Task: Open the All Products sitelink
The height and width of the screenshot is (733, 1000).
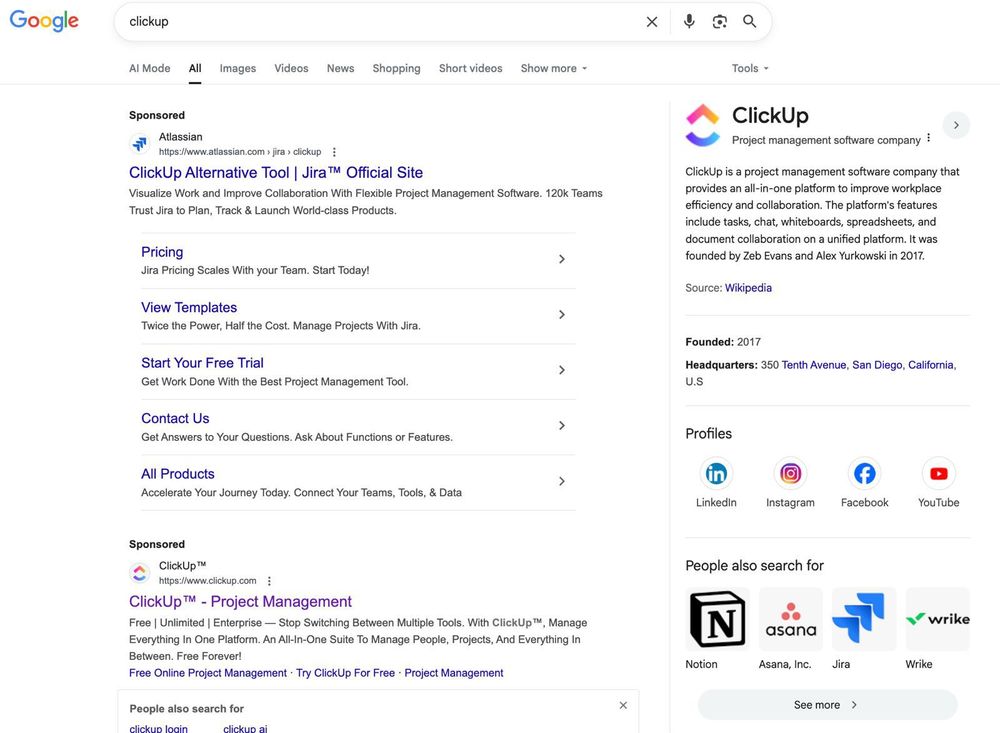Action: 178,474
